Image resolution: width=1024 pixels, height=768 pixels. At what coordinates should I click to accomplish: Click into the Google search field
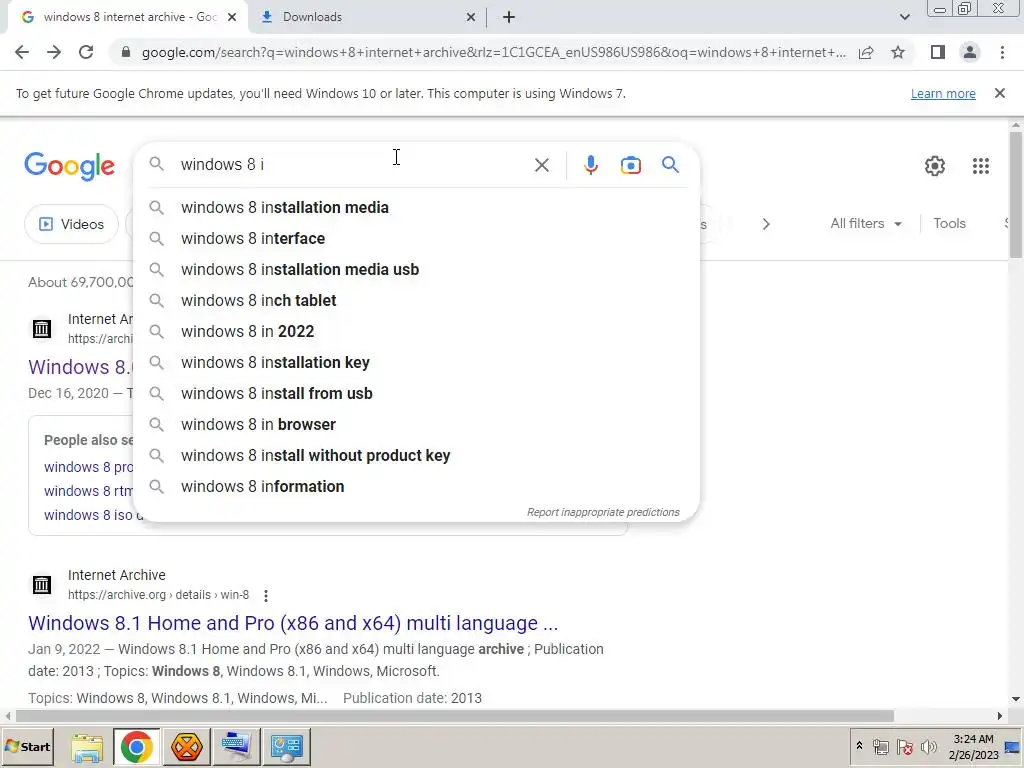pos(353,165)
